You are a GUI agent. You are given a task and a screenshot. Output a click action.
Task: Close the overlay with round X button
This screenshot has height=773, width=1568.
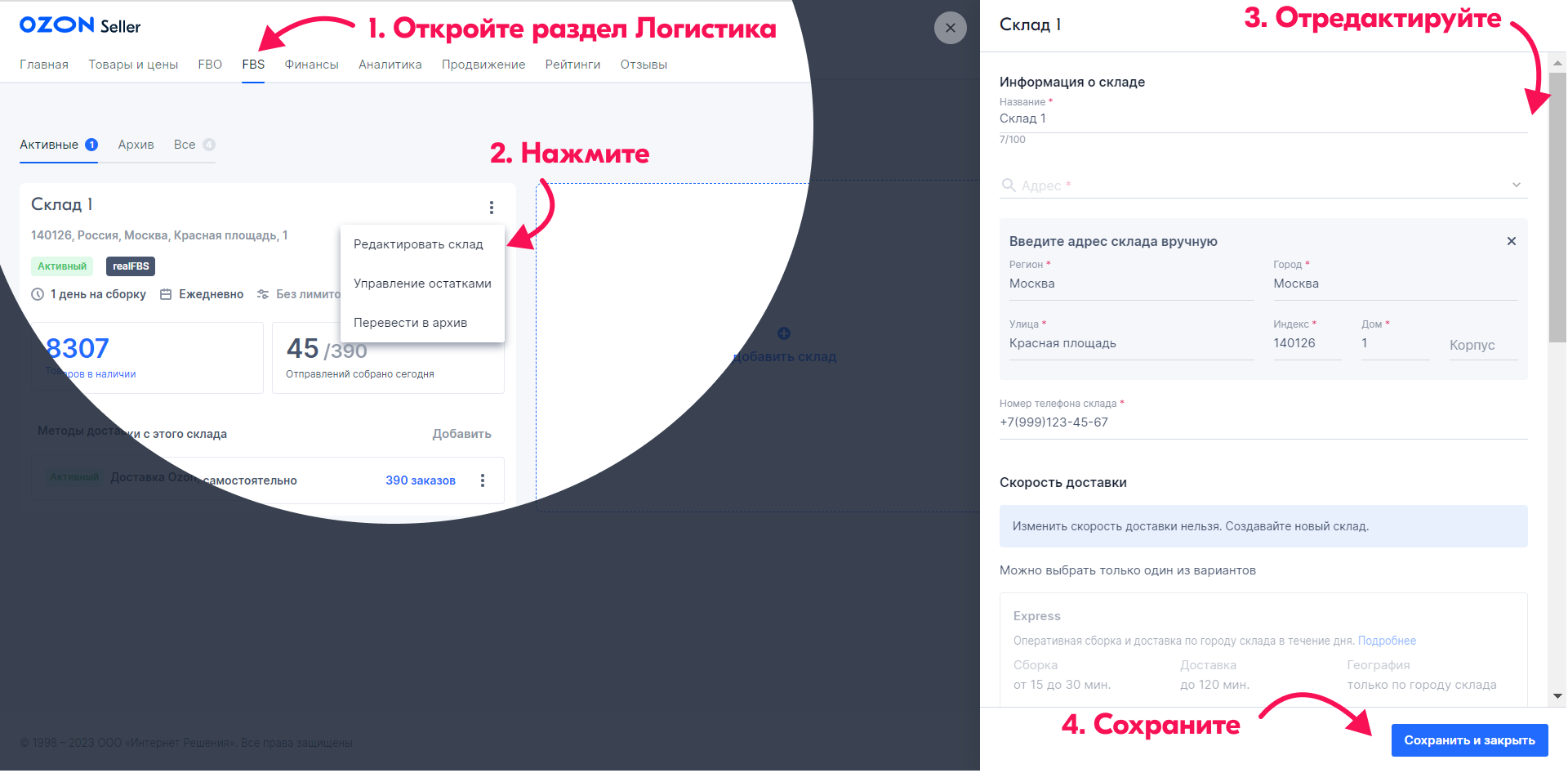pyautogui.click(x=950, y=28)
